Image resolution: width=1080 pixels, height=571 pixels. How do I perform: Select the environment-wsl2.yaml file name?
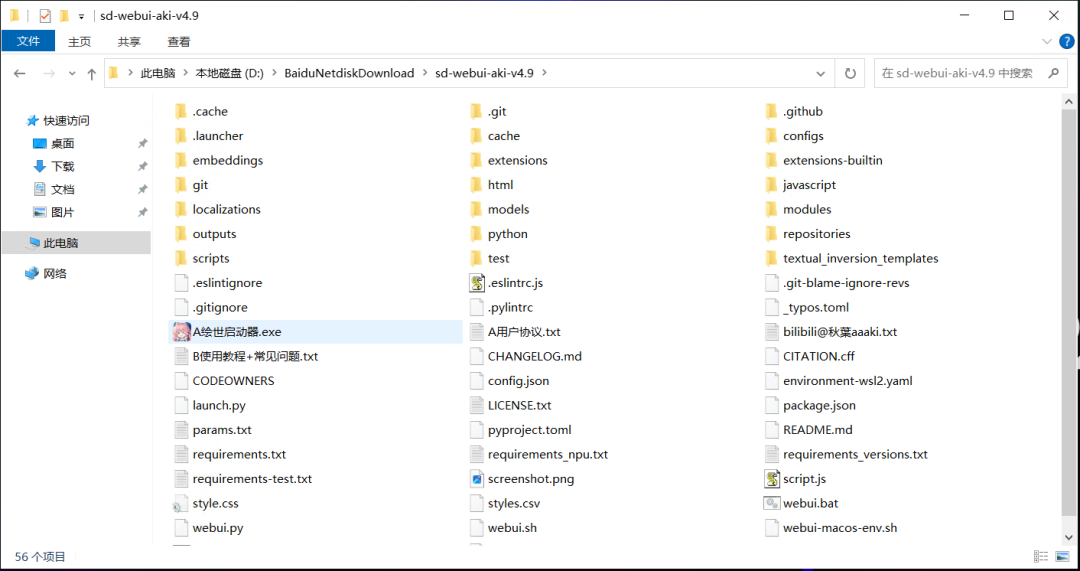tap(847, 381)
